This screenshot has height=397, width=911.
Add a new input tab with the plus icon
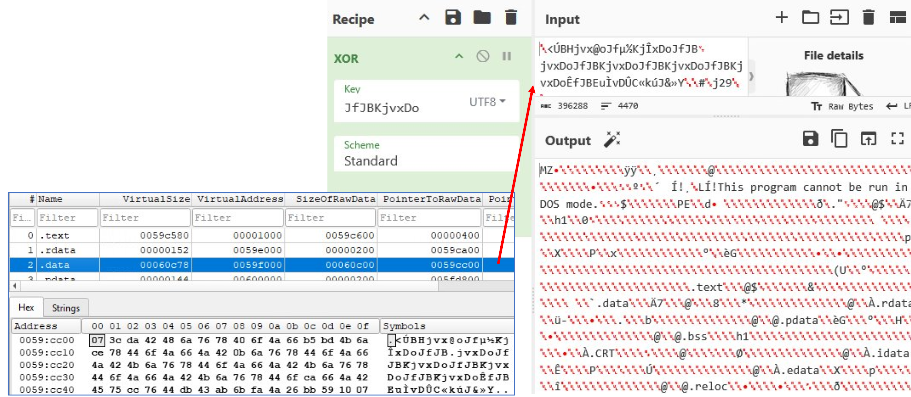782,17
